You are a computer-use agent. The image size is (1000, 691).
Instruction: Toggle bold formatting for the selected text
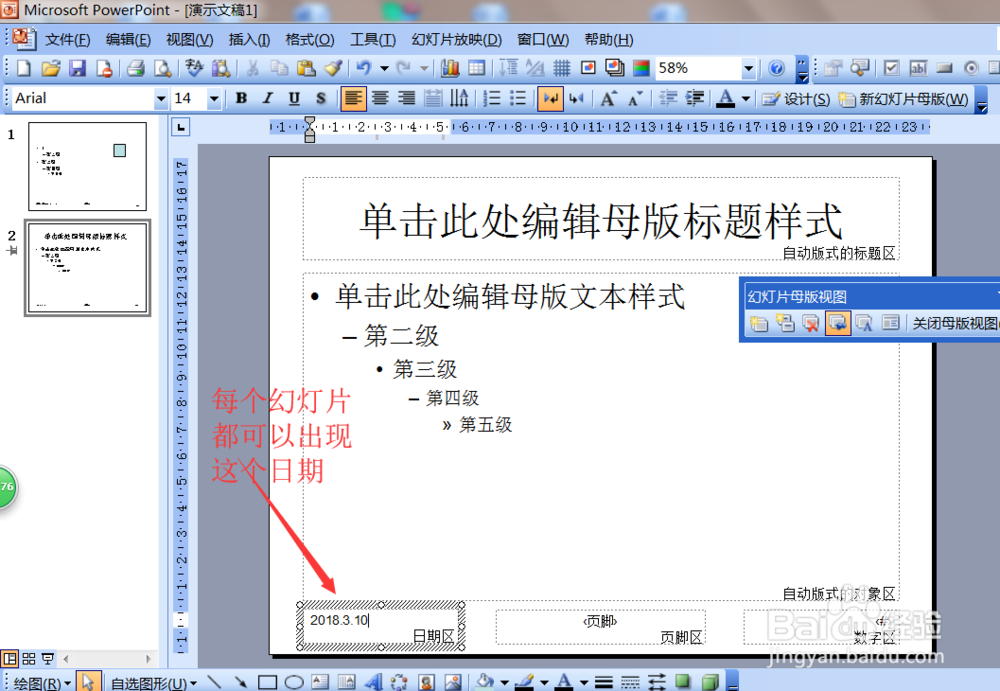coord(240,99)
